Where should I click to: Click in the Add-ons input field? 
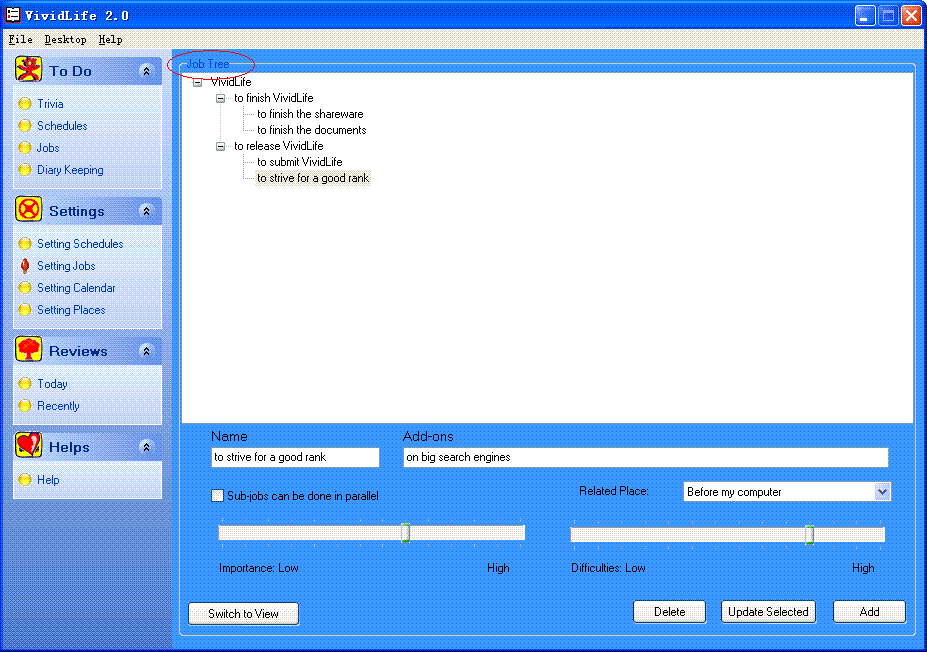pyautogui.click(x=646, y=457)
